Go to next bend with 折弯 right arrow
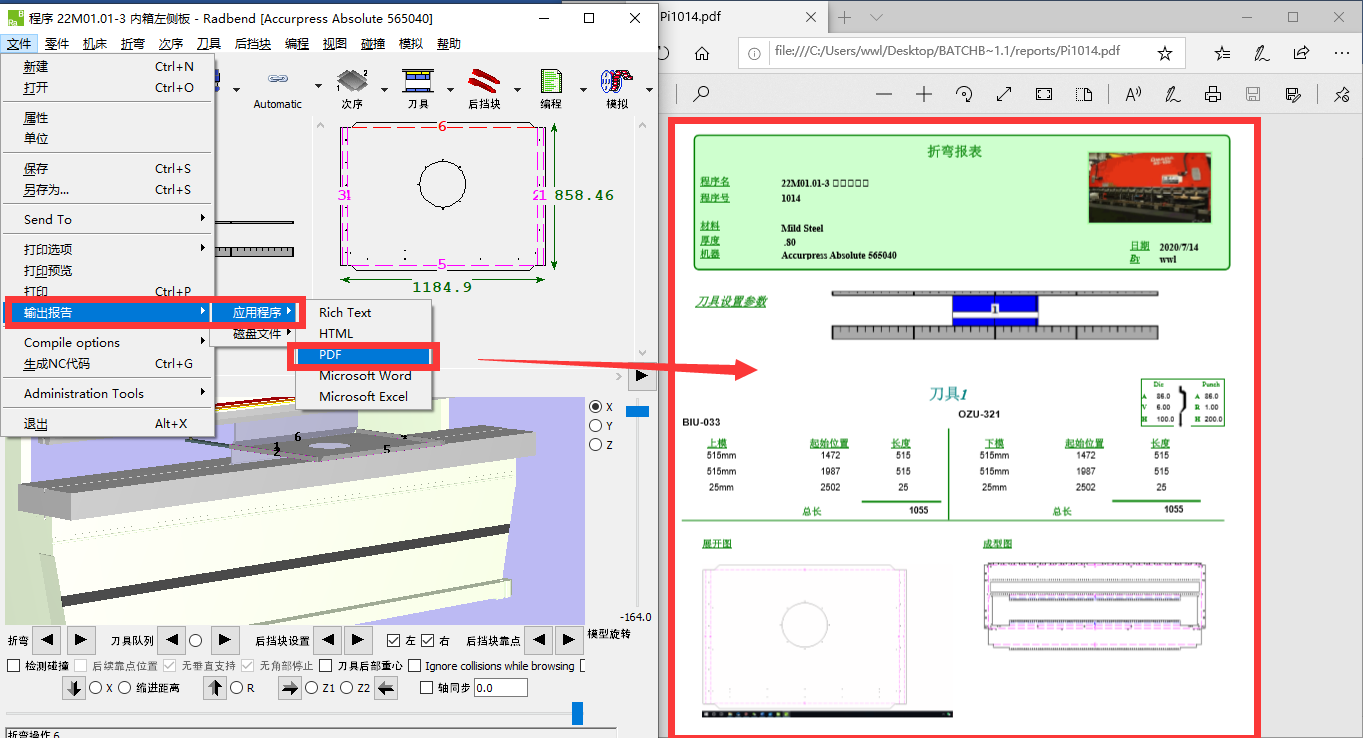 pyautogui.click(x=81, y=640)
